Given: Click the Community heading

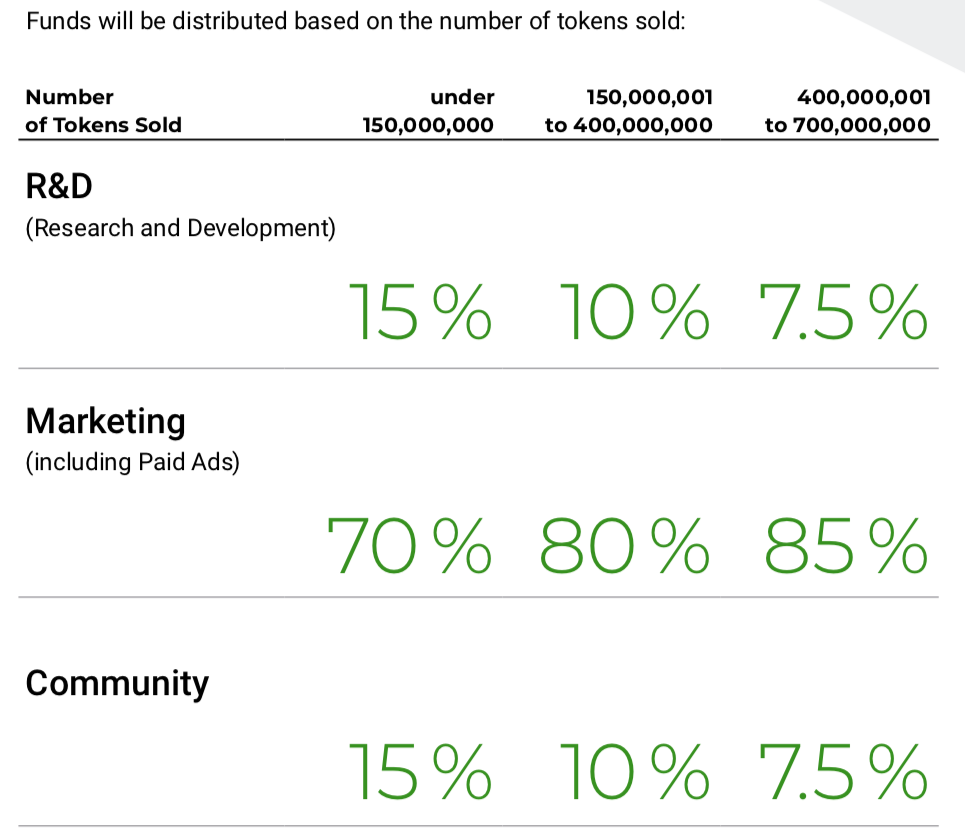Looking at the screenshot, I should tap(117, 684).
